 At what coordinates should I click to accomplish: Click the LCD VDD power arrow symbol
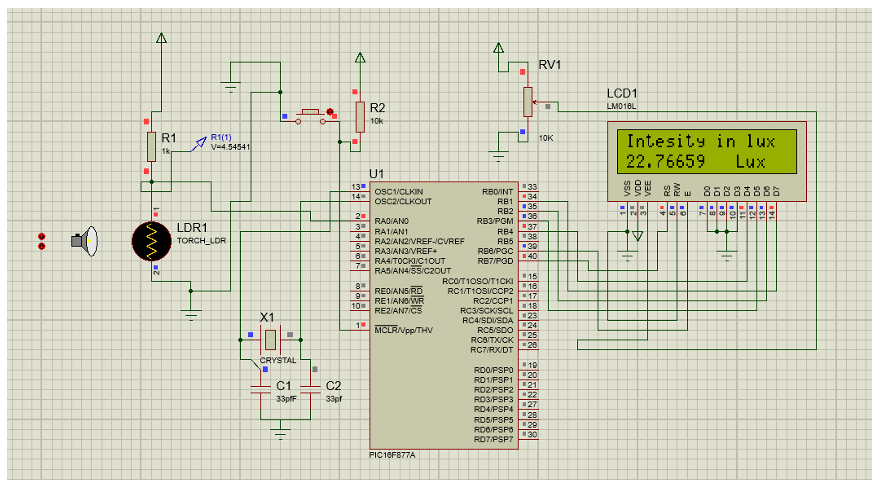[637, 236]
